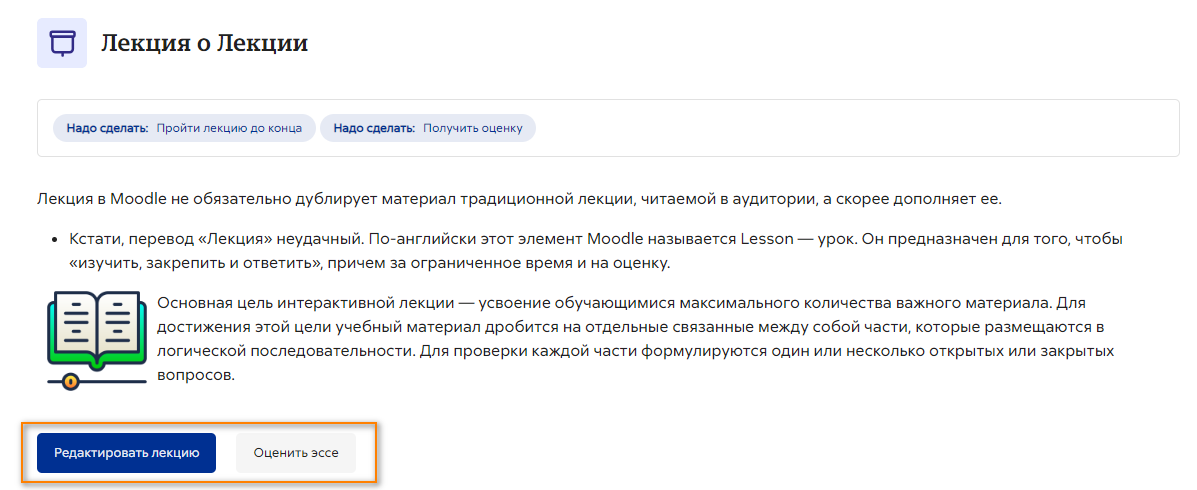Select the Оценить эссе button
Image resolution: width=1197 pixels, height=490 pixels.
click(296, 453)
